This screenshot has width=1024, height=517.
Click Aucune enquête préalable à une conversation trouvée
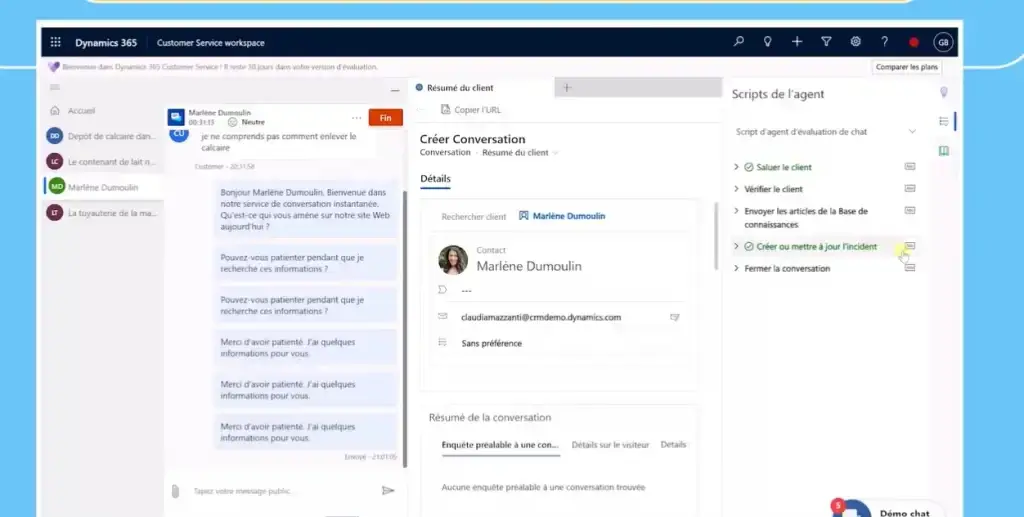[x=543, y=487]
